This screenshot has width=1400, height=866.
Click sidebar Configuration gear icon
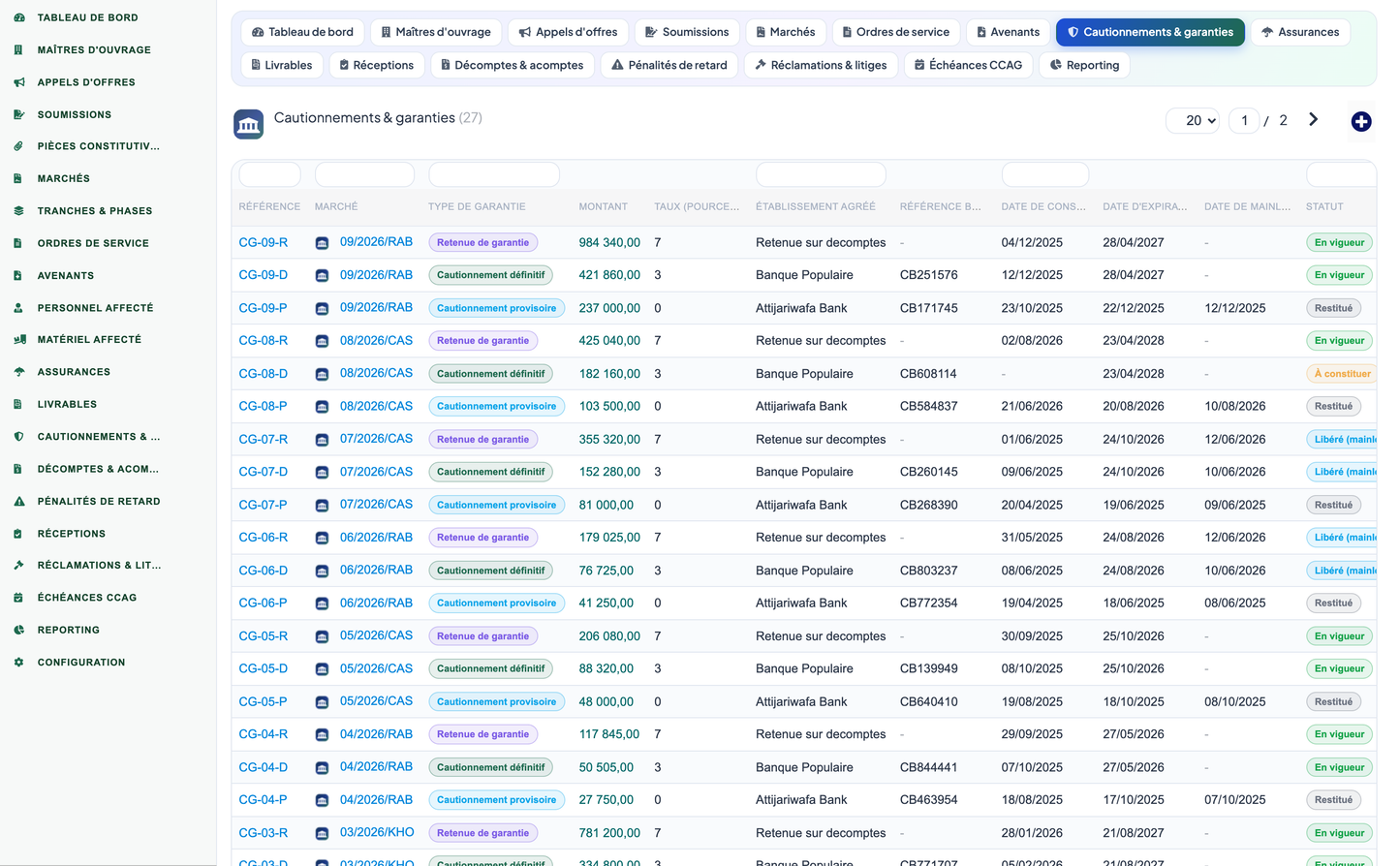(18, 663)
